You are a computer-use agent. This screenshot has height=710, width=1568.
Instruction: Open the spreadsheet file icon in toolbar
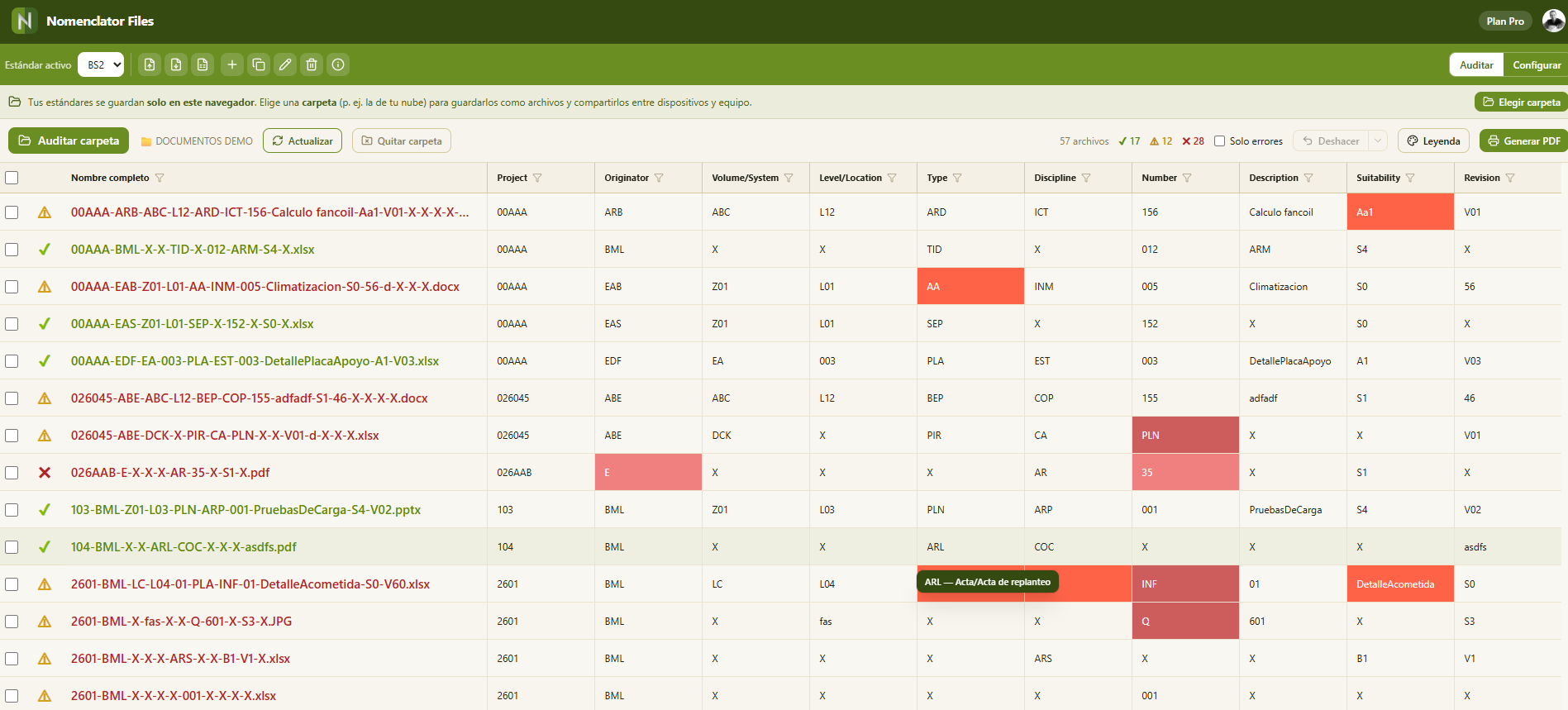203,64
